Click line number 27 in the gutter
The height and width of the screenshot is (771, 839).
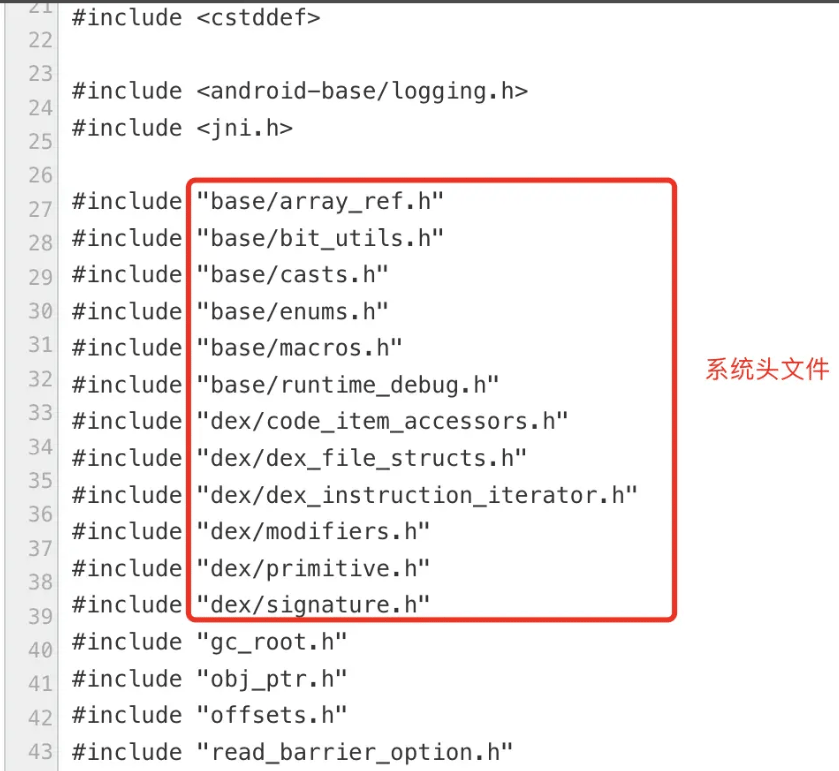41,209
